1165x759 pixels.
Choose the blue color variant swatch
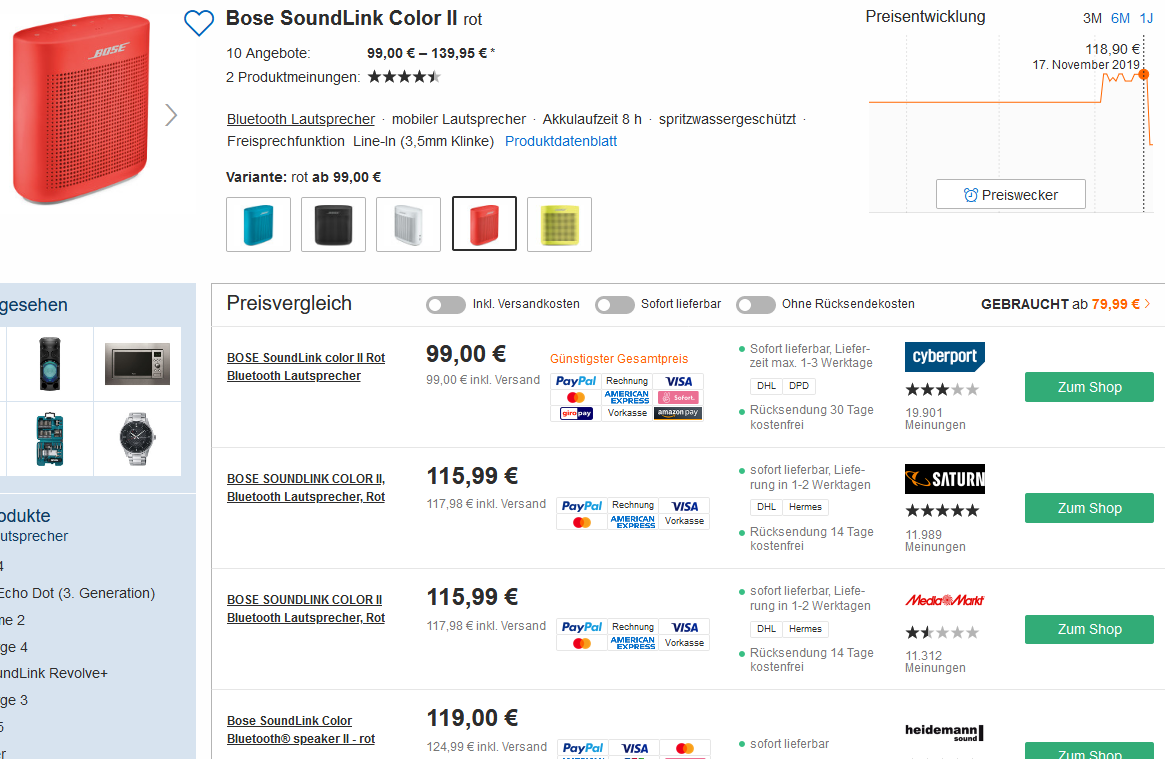point(259,224)
